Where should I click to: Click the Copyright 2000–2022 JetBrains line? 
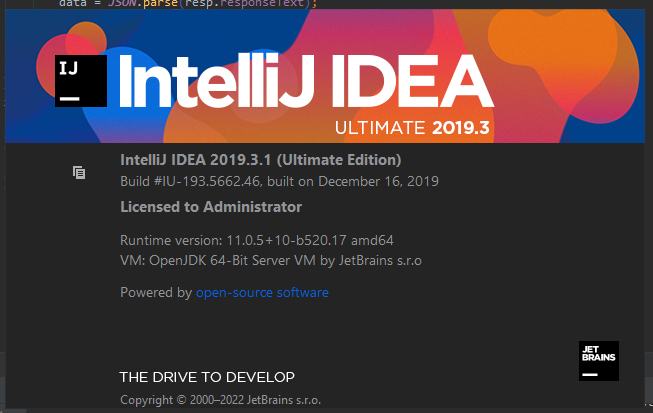pos(220,400)
